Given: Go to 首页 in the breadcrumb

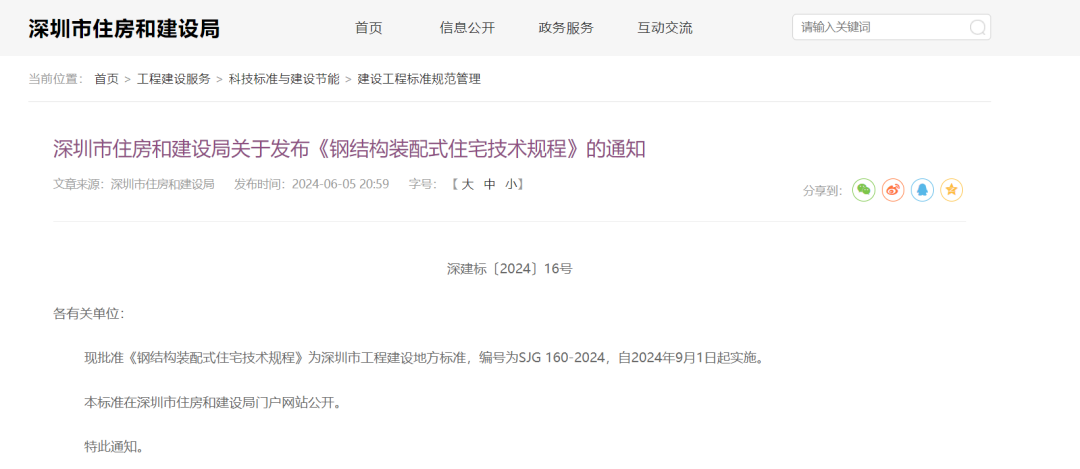Looking at the screenshot, I should 107,79.
